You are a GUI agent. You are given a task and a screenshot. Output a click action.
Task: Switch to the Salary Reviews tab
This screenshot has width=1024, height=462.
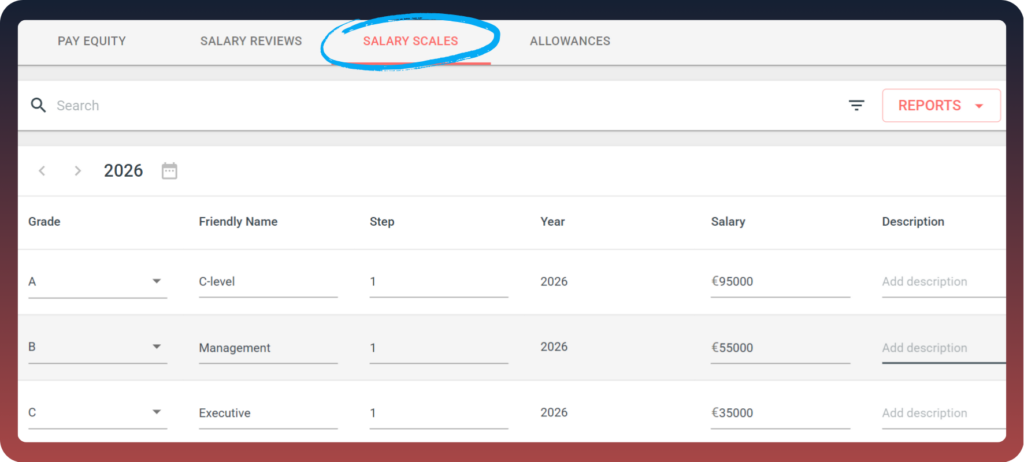point(251,41)
